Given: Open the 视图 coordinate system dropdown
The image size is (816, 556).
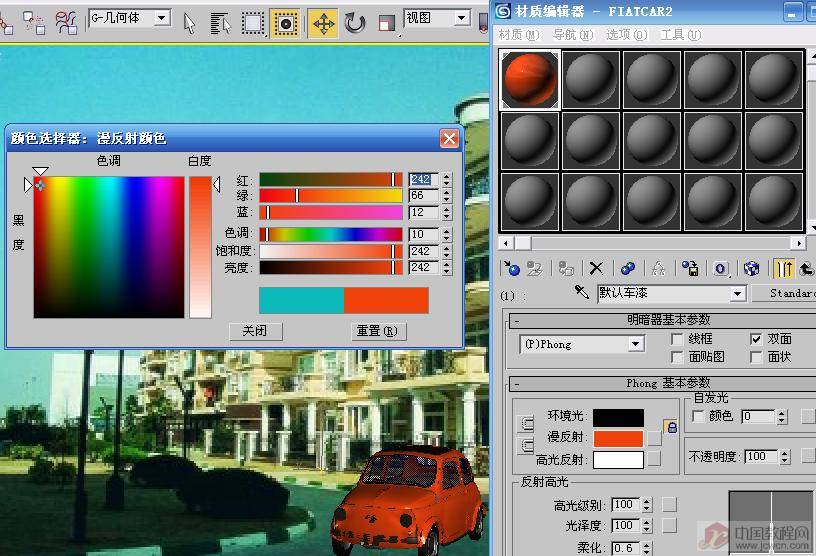Looking at the screenshot, I should coord(461,18).
